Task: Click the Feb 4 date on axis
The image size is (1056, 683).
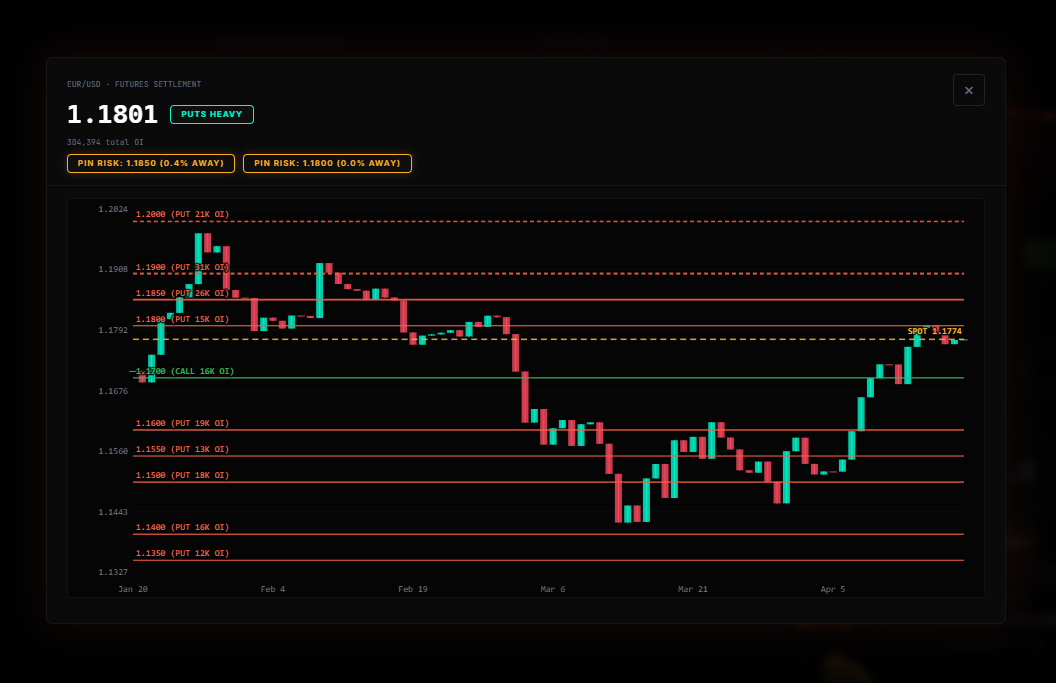Action: tap(273, 589)
